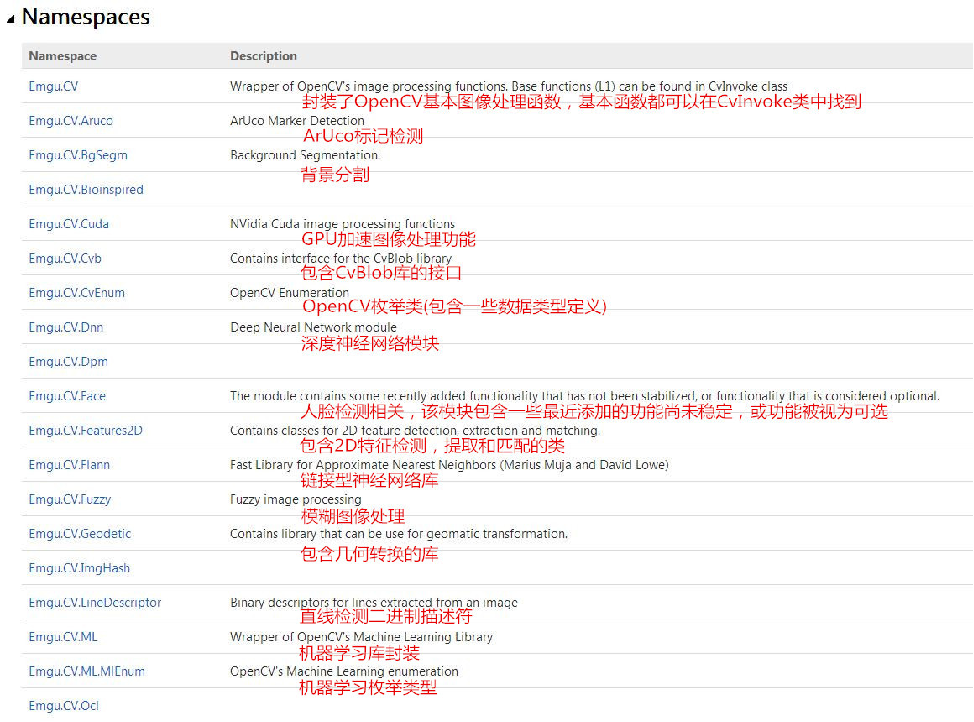Open the Emgu.CV.Fuzzy namespace link
The width and height of the screenshot is (974, 722).
coord(70,500)
